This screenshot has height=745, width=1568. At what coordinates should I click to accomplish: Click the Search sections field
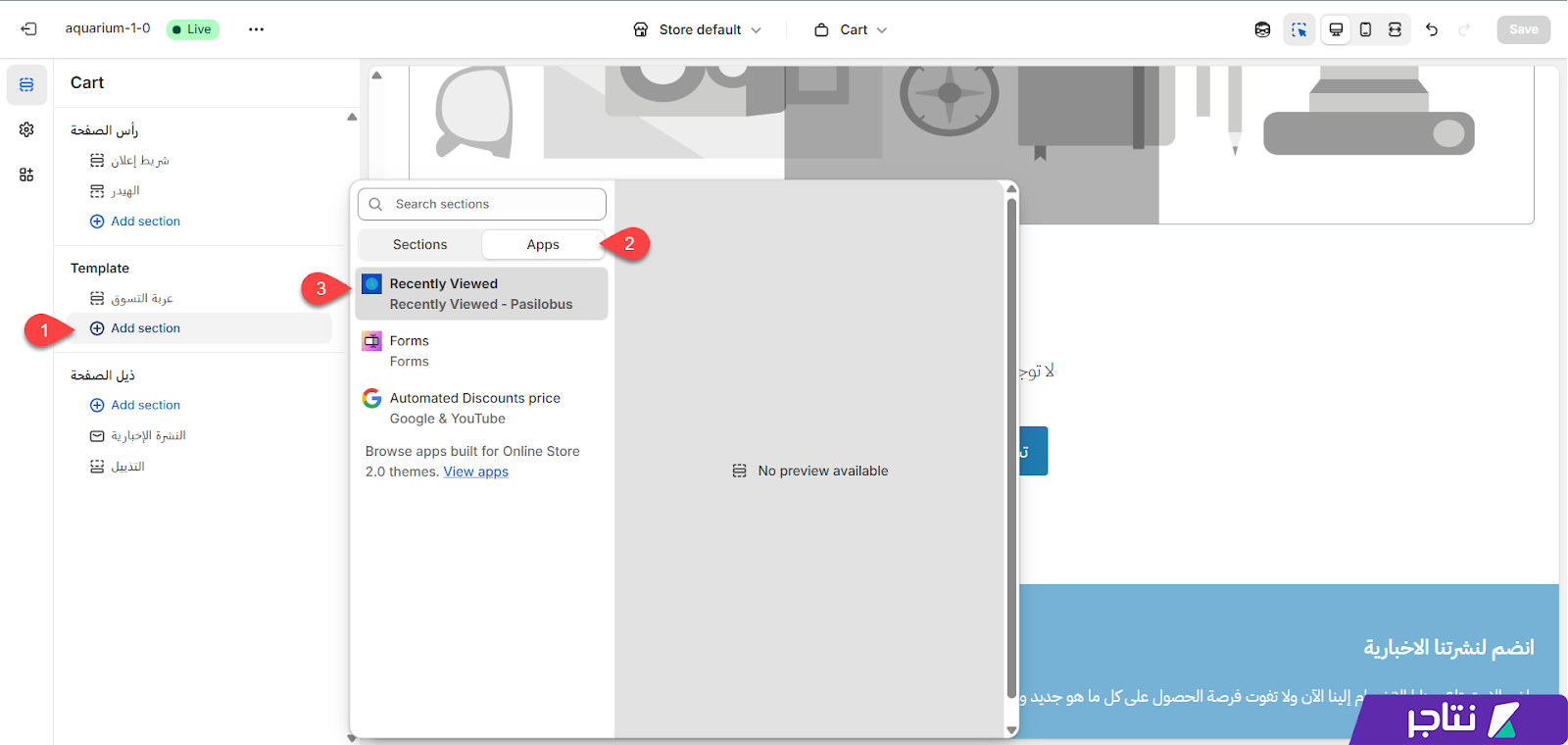pyautogui.click(x=482, y=204)
